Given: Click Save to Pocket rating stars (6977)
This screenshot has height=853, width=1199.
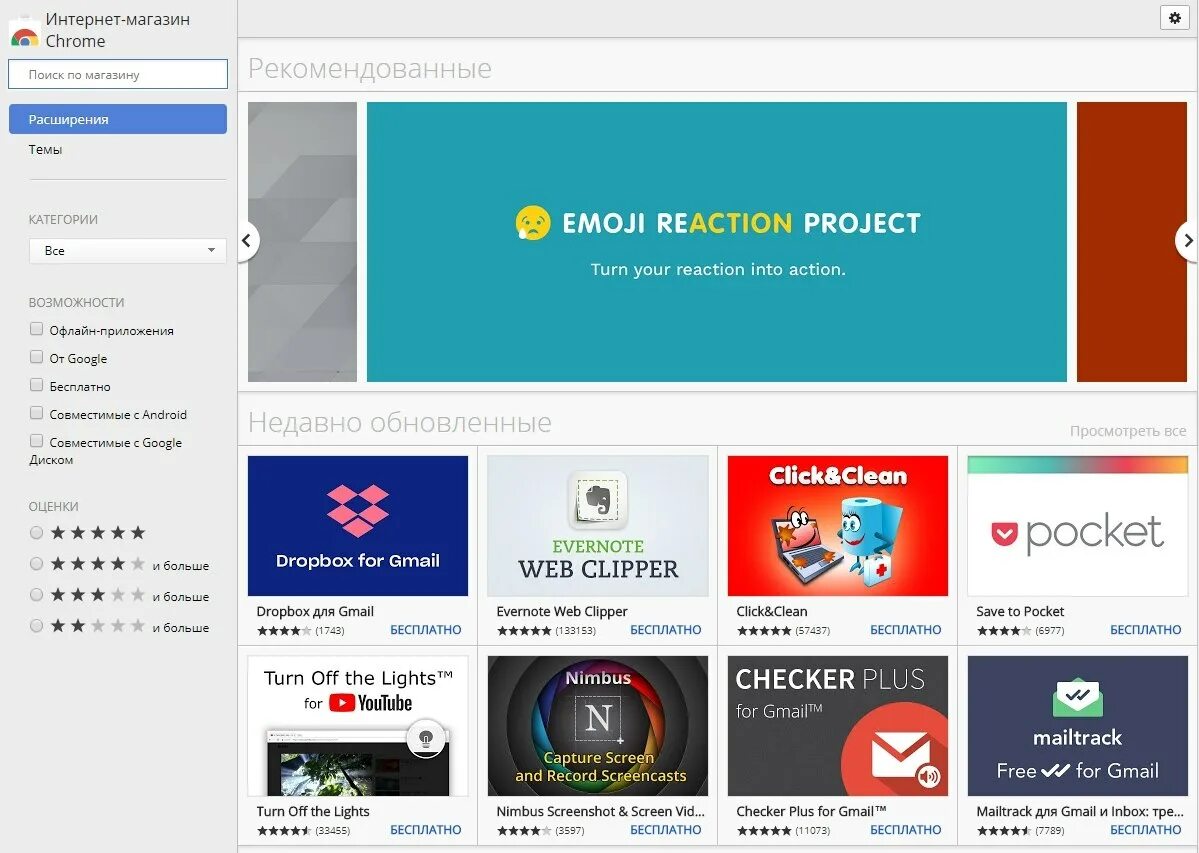Looking at the screenshot, I should tap(1004, 631).
